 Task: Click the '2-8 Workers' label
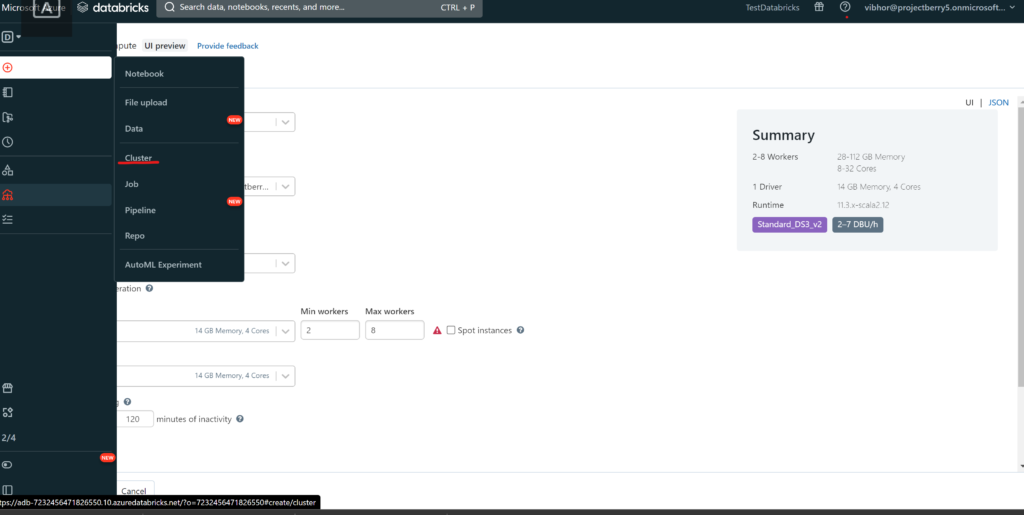775,157
